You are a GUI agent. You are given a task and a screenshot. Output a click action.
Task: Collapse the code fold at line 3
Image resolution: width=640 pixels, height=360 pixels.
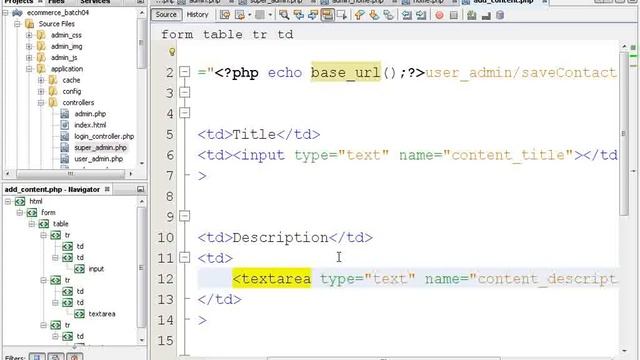(x=184, y=93)
